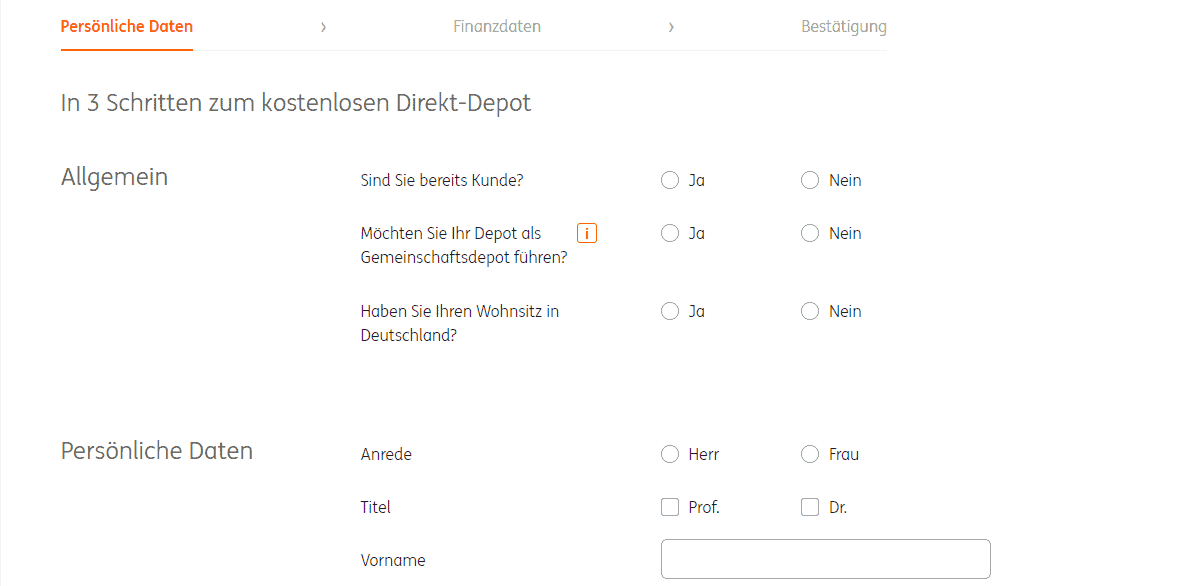
Task: Click the 'Vorname' field label
Action: (393, 560)
